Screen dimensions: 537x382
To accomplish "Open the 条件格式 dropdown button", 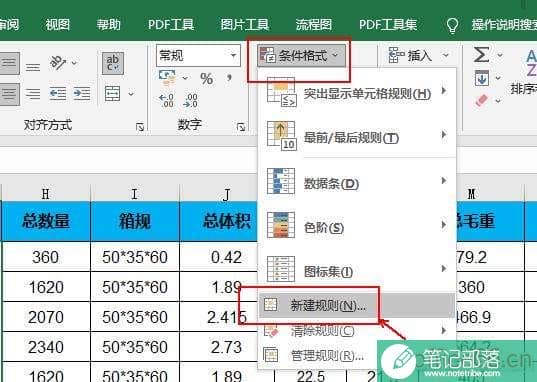I will click(301, 55).
